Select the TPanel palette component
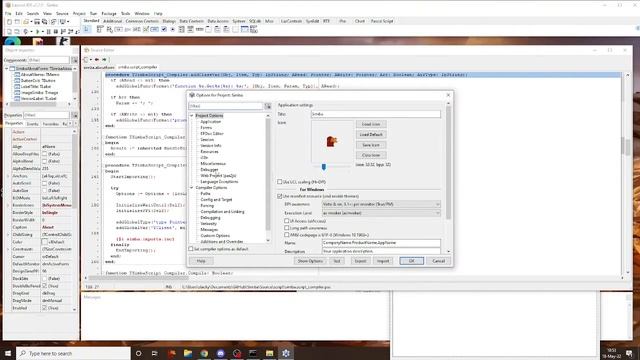Image resolution: width=640 pixels, height=360 pixels. (x=235, y=29)
